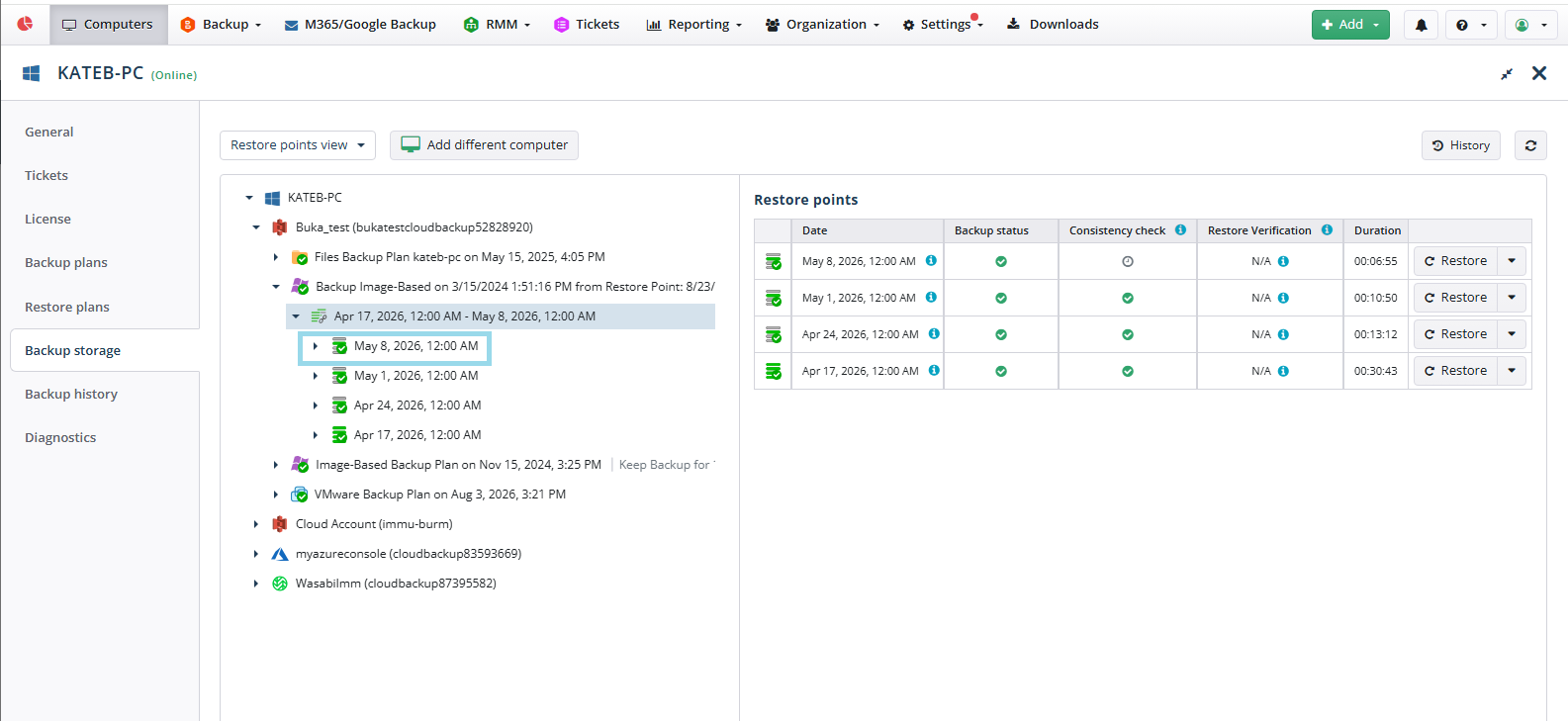Click the notifications bell icon
Screen dimensions: 1568x721
[x=1421, y=25]
